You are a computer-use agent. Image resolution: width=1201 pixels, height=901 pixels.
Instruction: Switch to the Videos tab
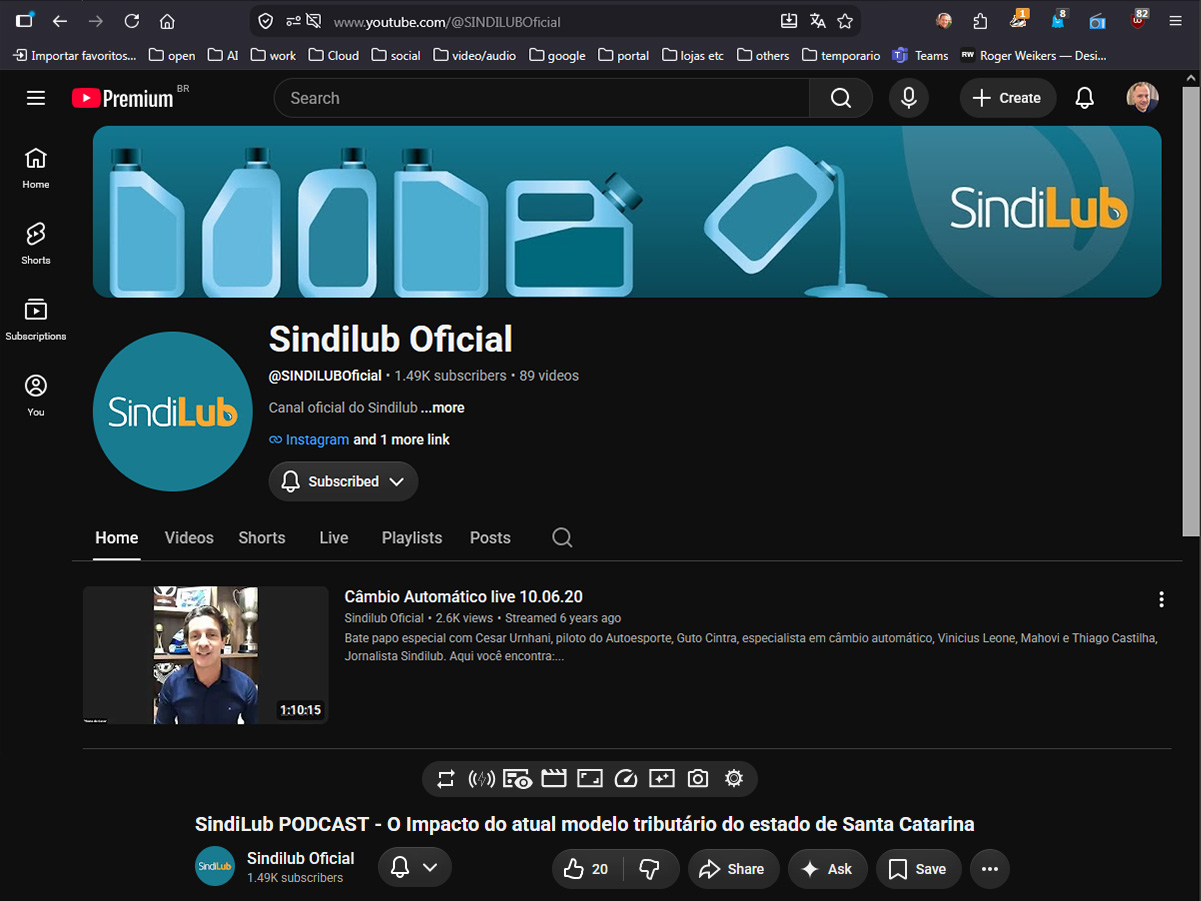tap(189, 538)
